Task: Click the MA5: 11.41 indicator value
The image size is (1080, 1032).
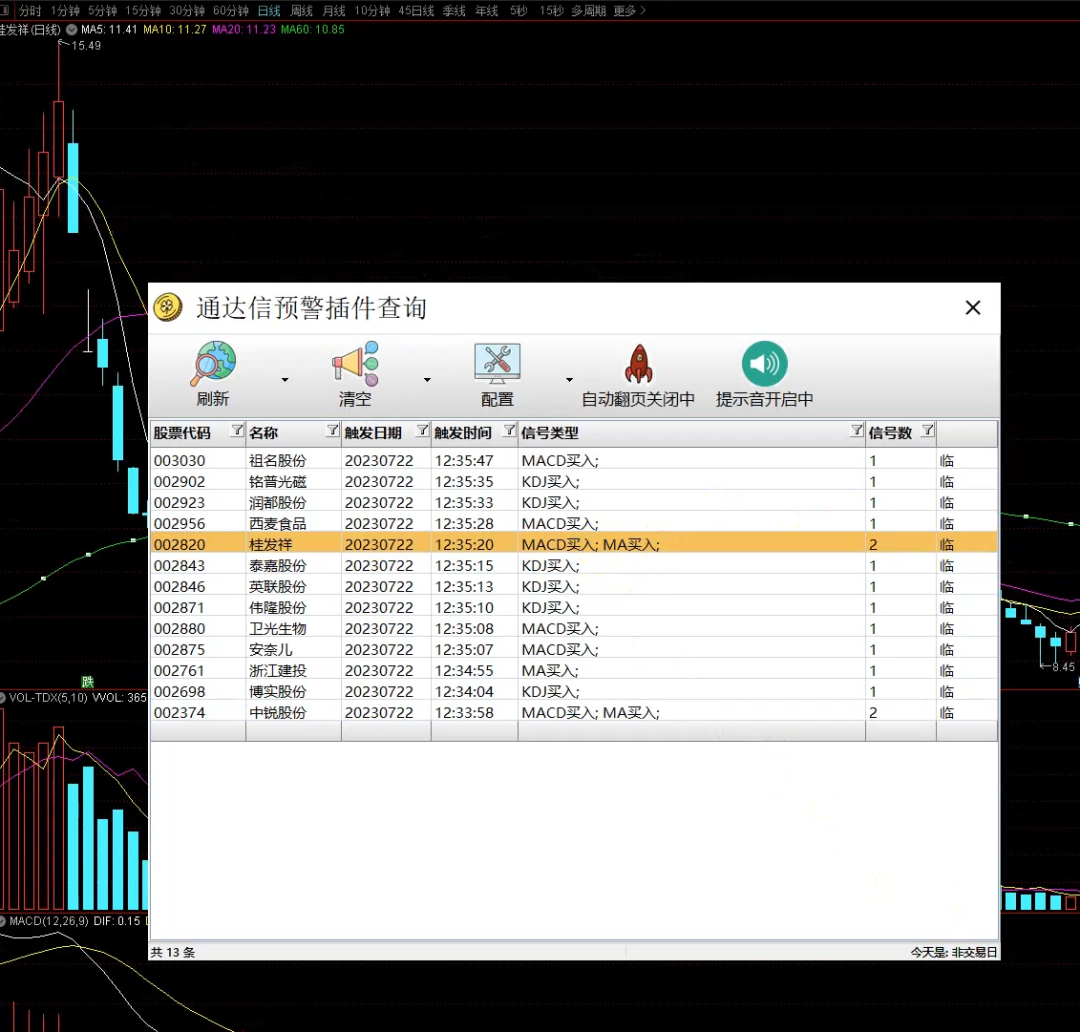Action: pyautogui.click(x=109, y=30)
